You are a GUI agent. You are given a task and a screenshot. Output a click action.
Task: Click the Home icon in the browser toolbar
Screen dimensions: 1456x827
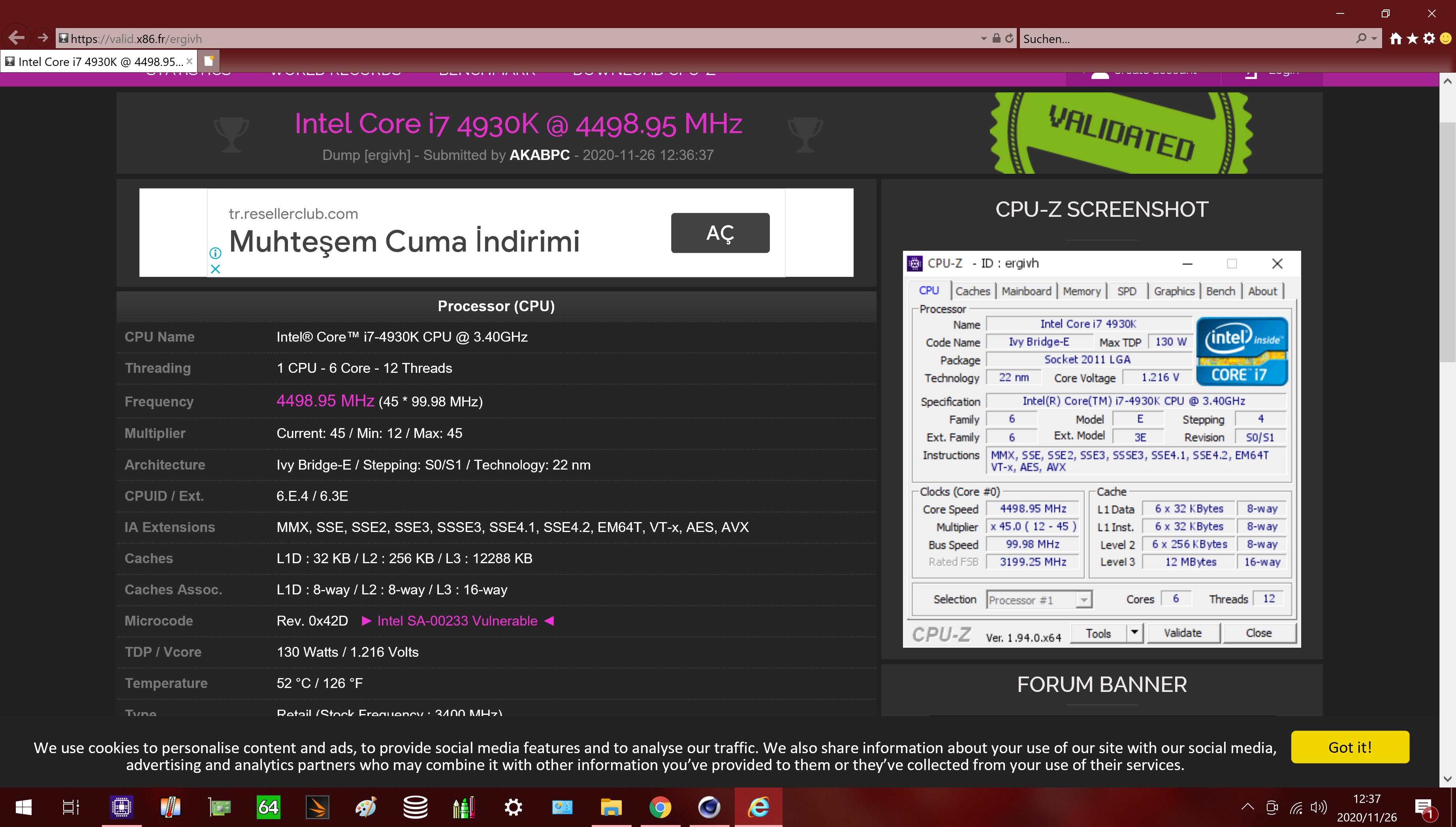(1395, 39)
